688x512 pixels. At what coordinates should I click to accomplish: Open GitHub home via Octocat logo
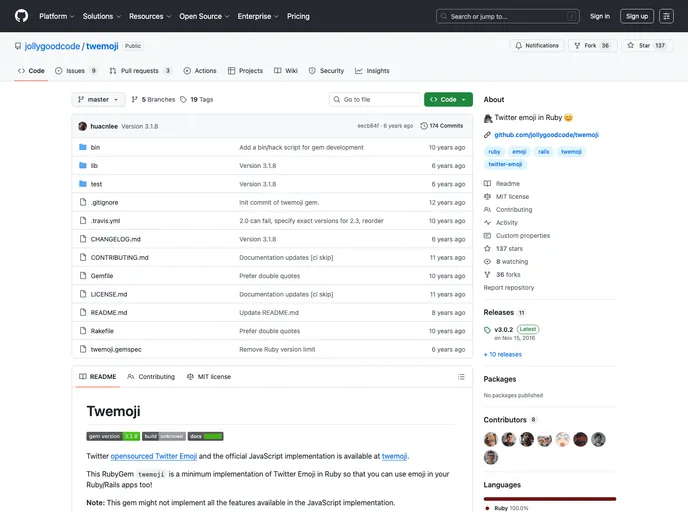point(21,16)
